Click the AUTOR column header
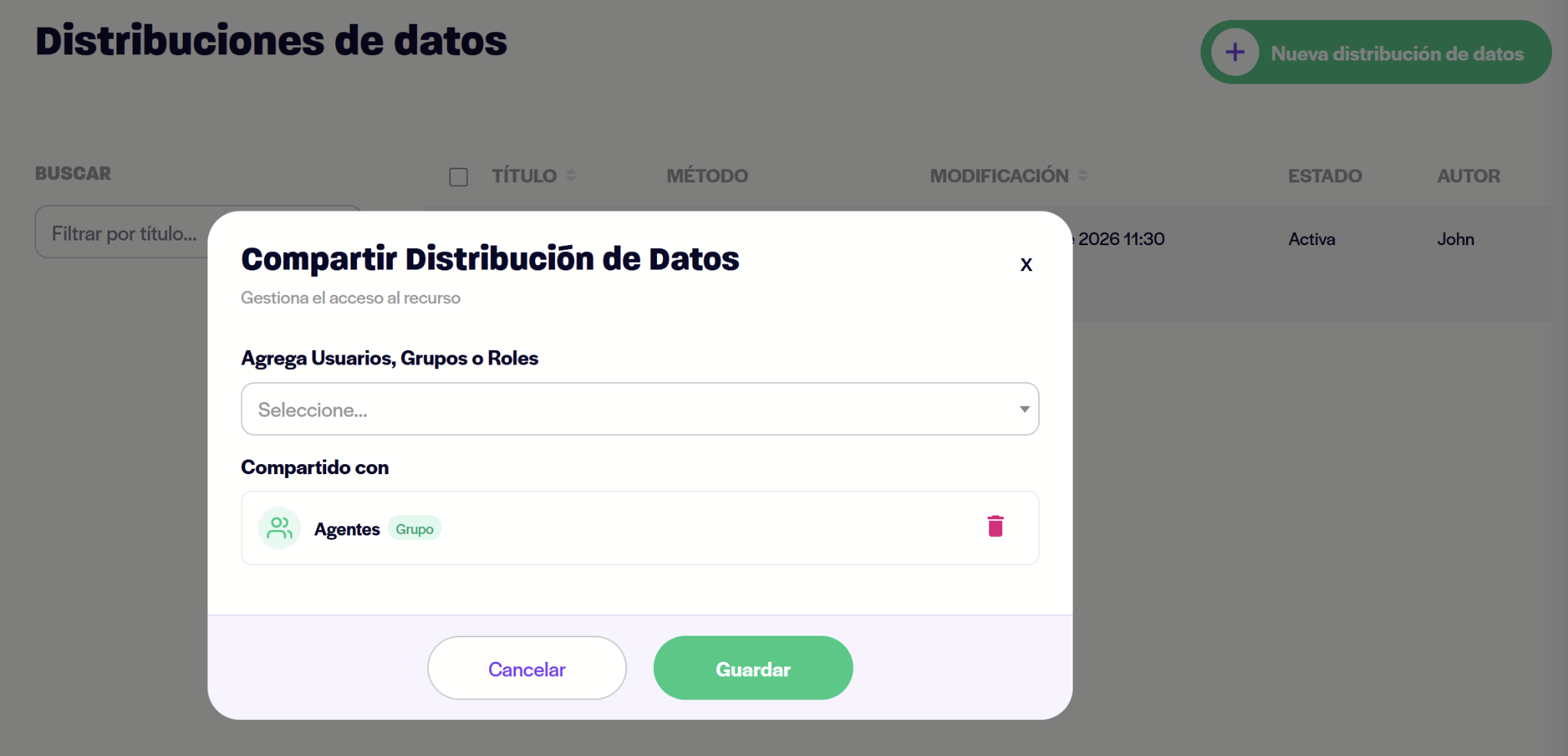This screenshot has height=756, width=1568. (x=1468, y=175)
